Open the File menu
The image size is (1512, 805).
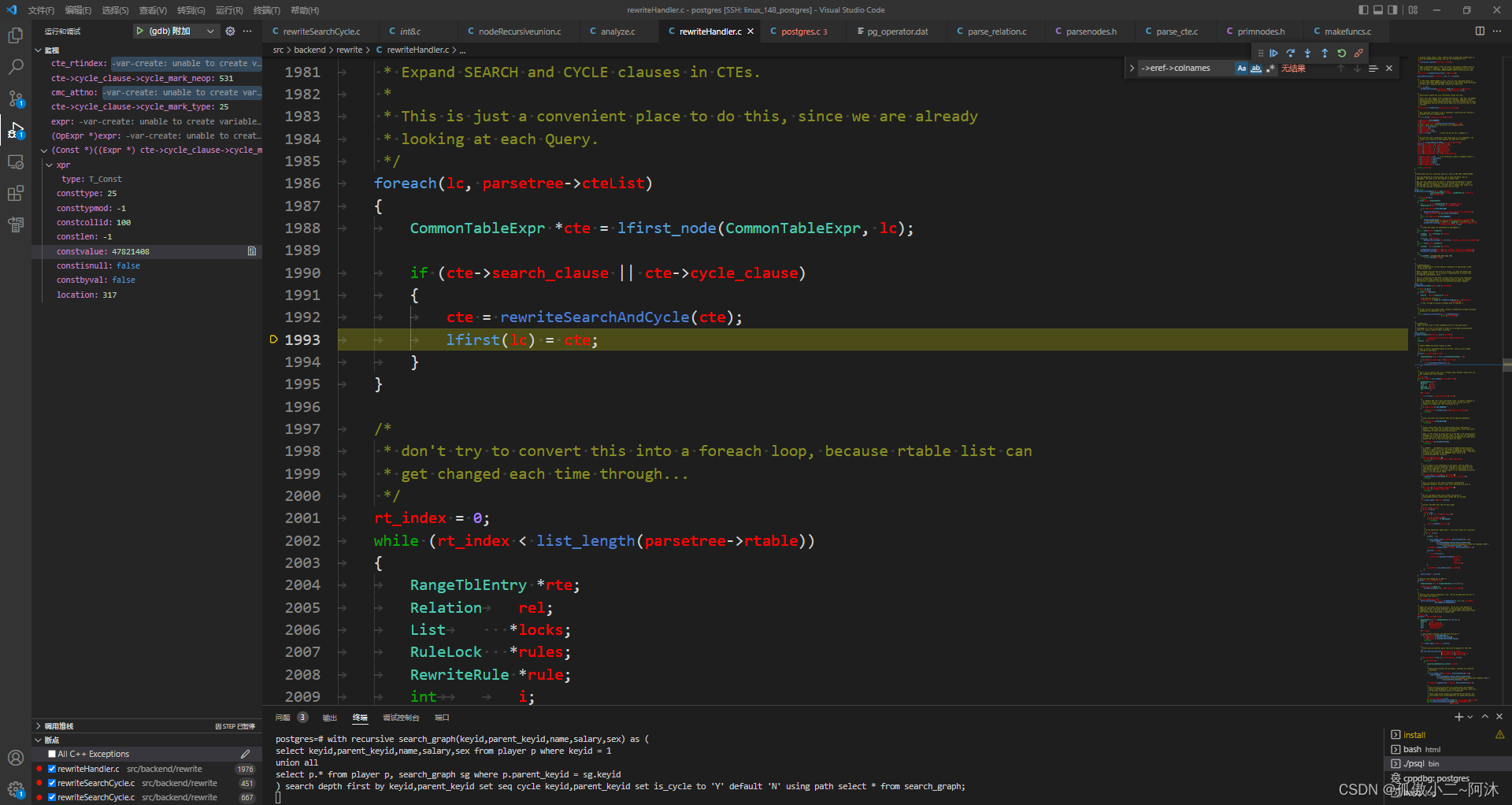[x=41, y=10]
